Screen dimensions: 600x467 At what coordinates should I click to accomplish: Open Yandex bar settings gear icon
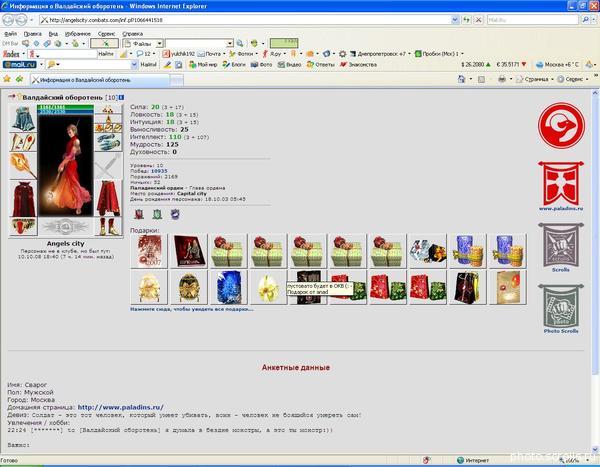tap(342, 54)
